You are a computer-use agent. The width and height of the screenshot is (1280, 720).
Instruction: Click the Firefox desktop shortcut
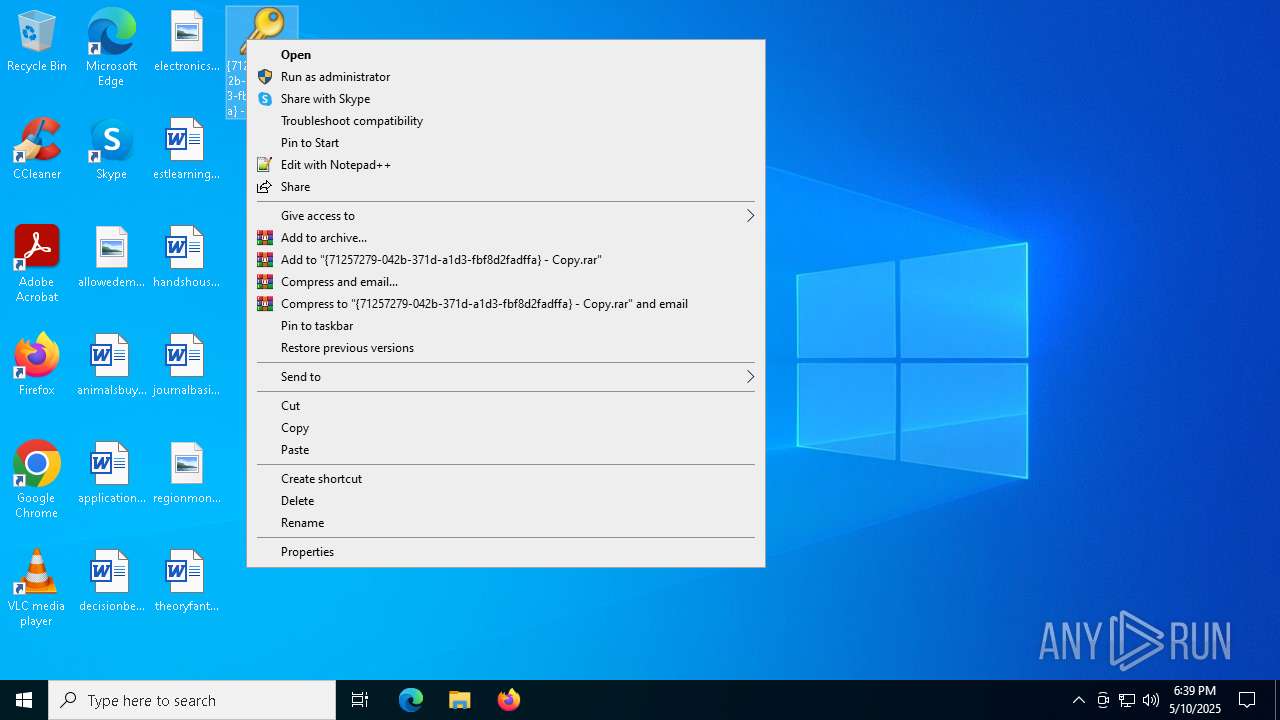[x=37, y=366]
